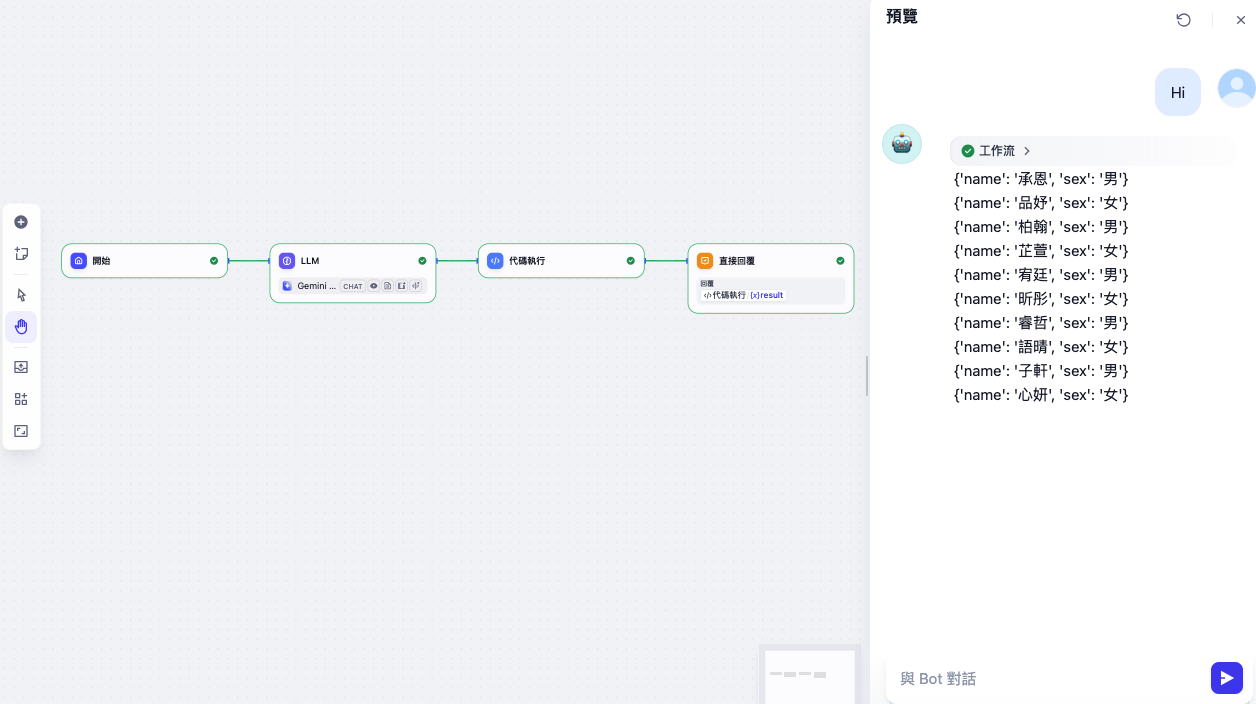Click the 代碼執行 code node icon
The width and height of the screenshot is (1256, 704).
pyautogui.click(x=495, y=261)
